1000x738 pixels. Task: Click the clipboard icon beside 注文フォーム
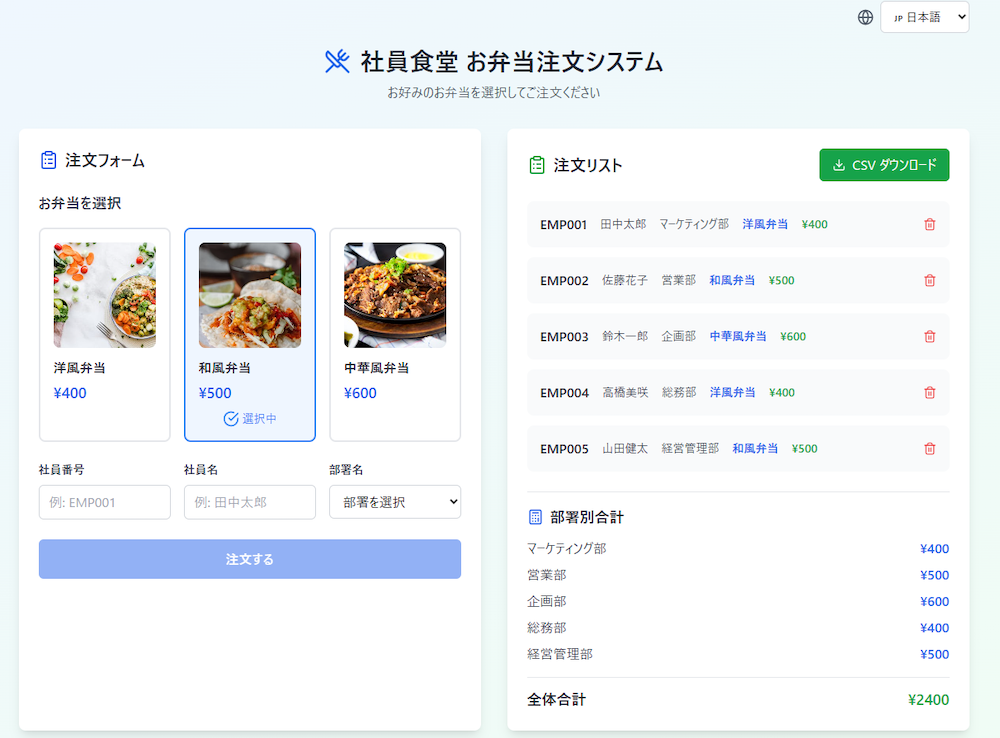48,160
